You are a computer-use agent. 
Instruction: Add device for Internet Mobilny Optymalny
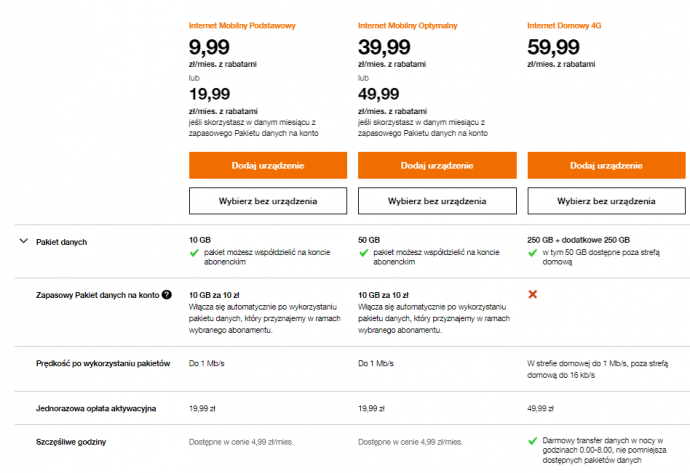coord(437,165)
